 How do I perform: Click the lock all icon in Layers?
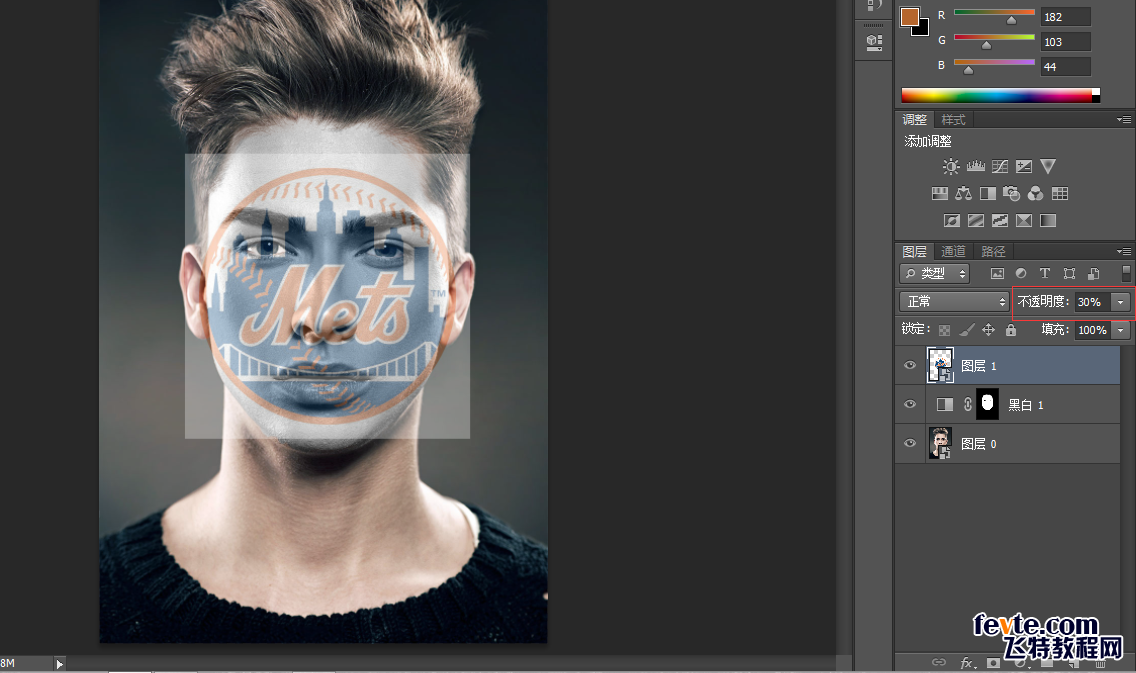[x=1011, y=330]
